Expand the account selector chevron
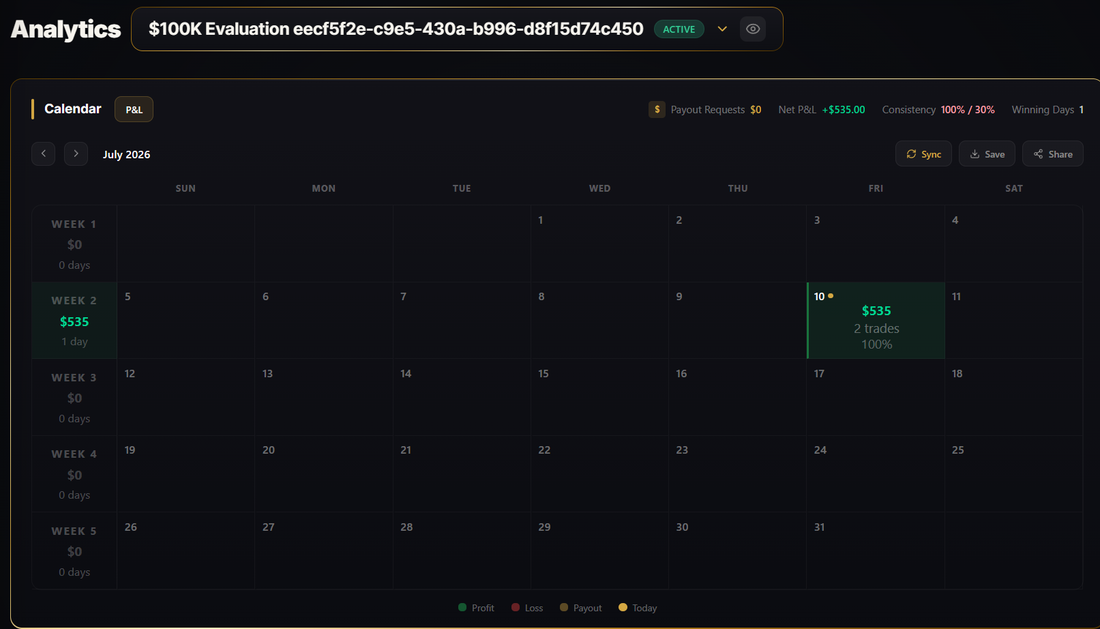The height and width of the screenshot is (629, 1100). coord(722,29)
